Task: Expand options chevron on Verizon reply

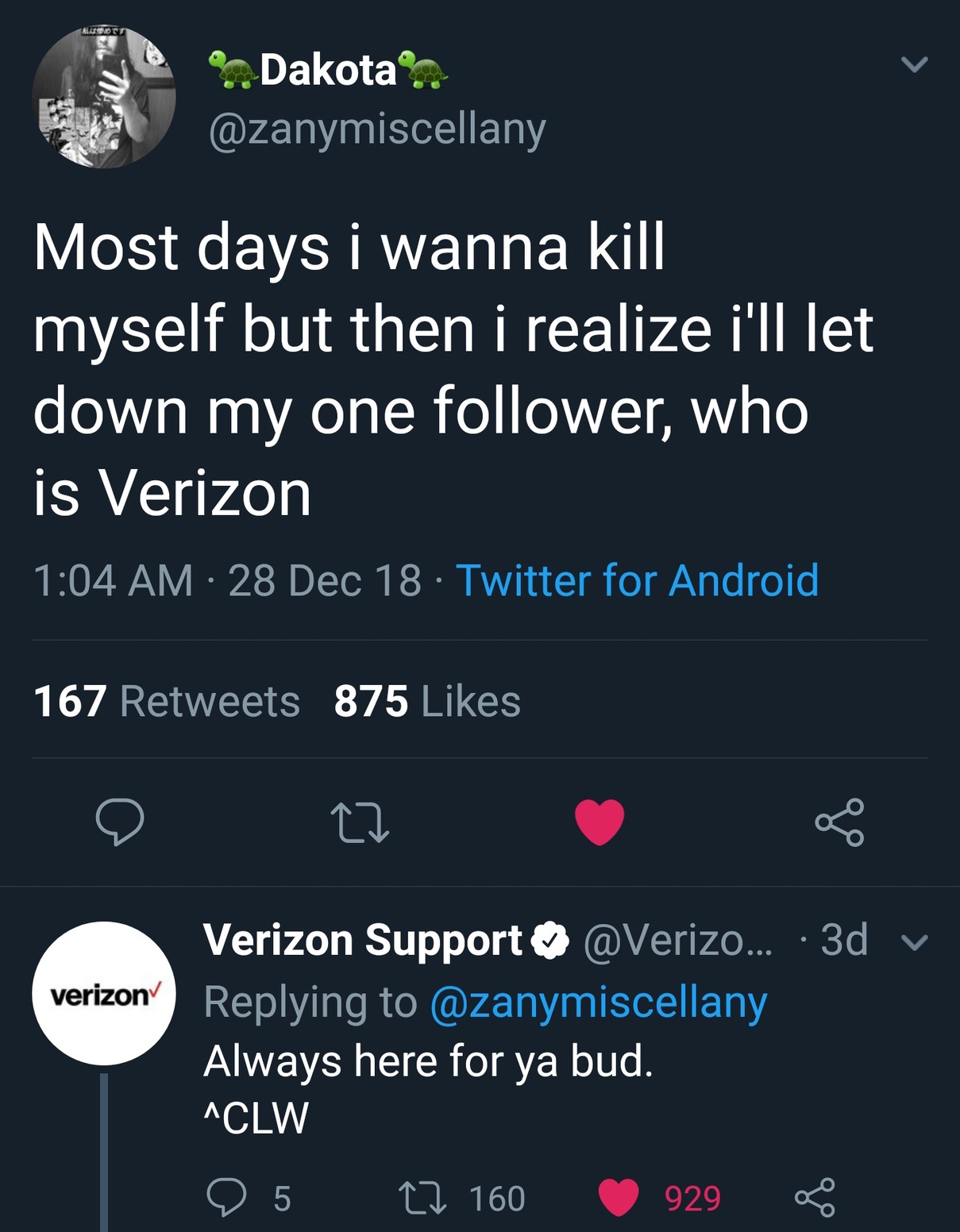Action: point(916,942)
